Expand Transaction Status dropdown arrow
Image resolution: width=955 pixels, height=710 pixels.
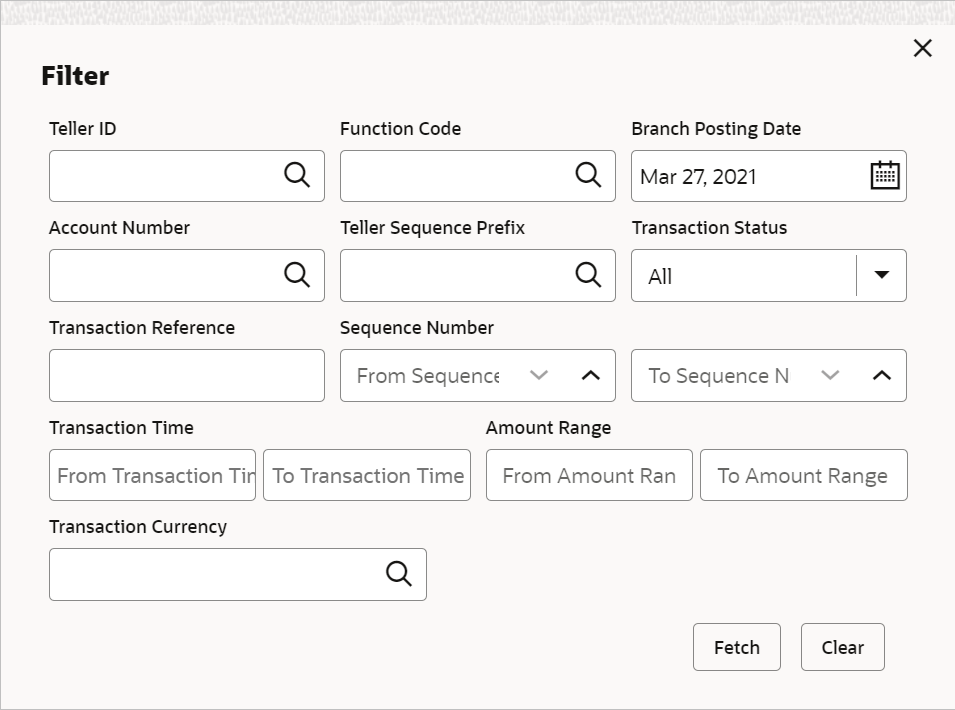point(881,275)
